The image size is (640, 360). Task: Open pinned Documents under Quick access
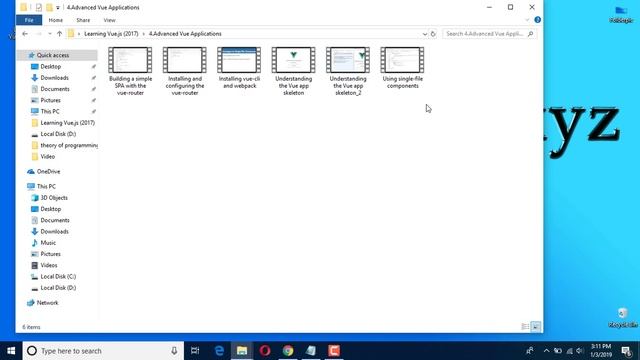tap(55, 89)
